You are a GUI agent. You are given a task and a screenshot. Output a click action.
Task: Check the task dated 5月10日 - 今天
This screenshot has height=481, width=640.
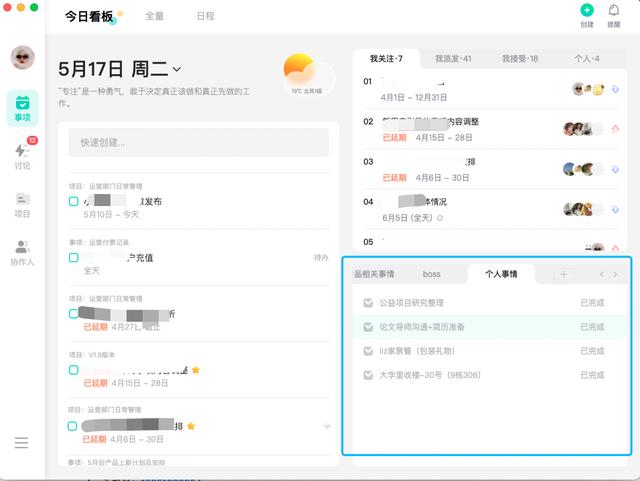(x=73, y=201)
